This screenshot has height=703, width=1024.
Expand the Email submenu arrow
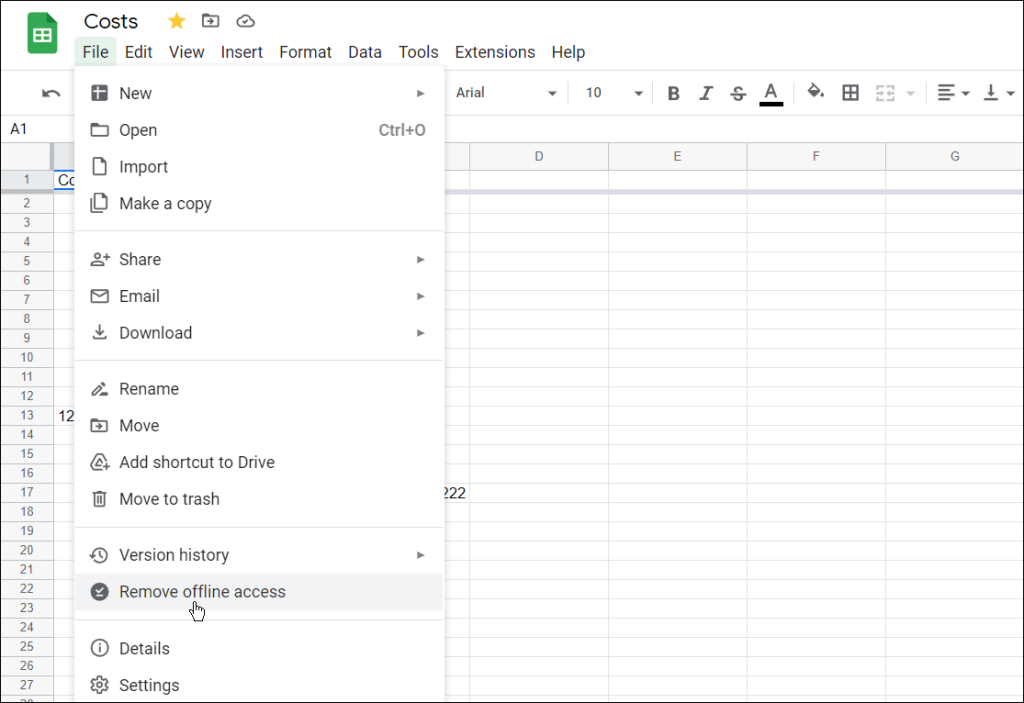pyautogui.click(x=421, y=296)
